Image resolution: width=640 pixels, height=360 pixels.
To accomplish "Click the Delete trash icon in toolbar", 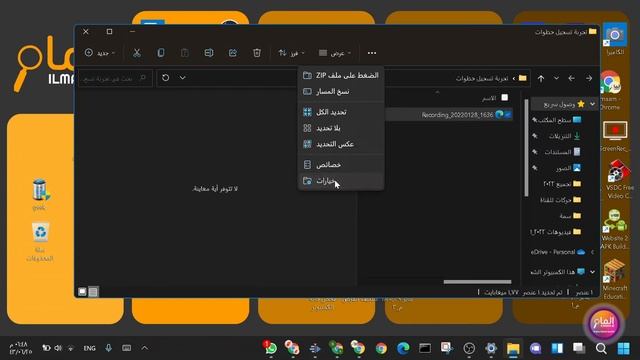I will click(x=257, y=53).
